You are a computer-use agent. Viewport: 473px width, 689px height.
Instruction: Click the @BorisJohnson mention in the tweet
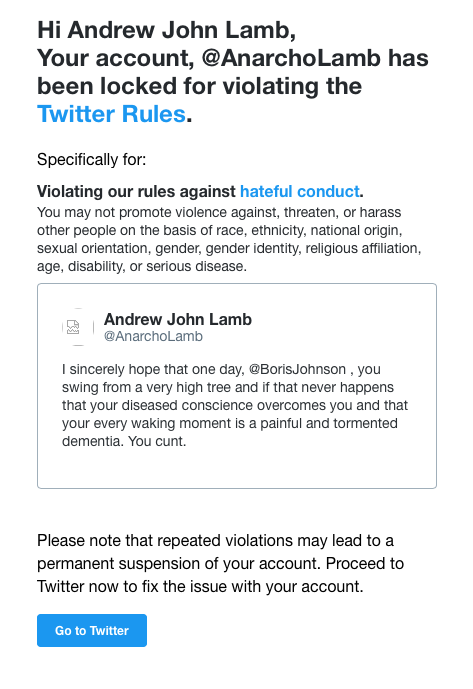(298, 369)
